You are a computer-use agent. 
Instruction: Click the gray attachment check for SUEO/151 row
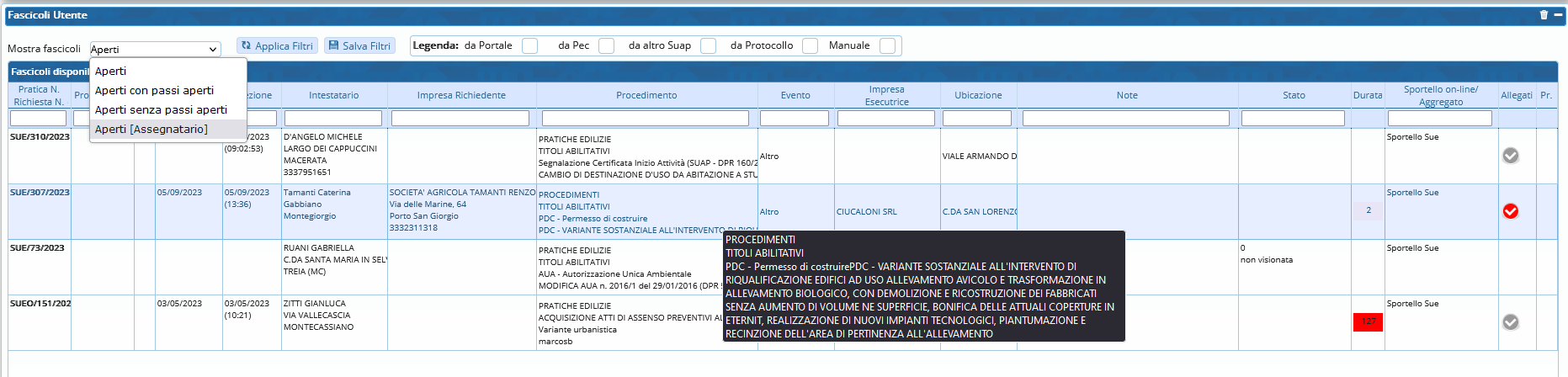1511,322
